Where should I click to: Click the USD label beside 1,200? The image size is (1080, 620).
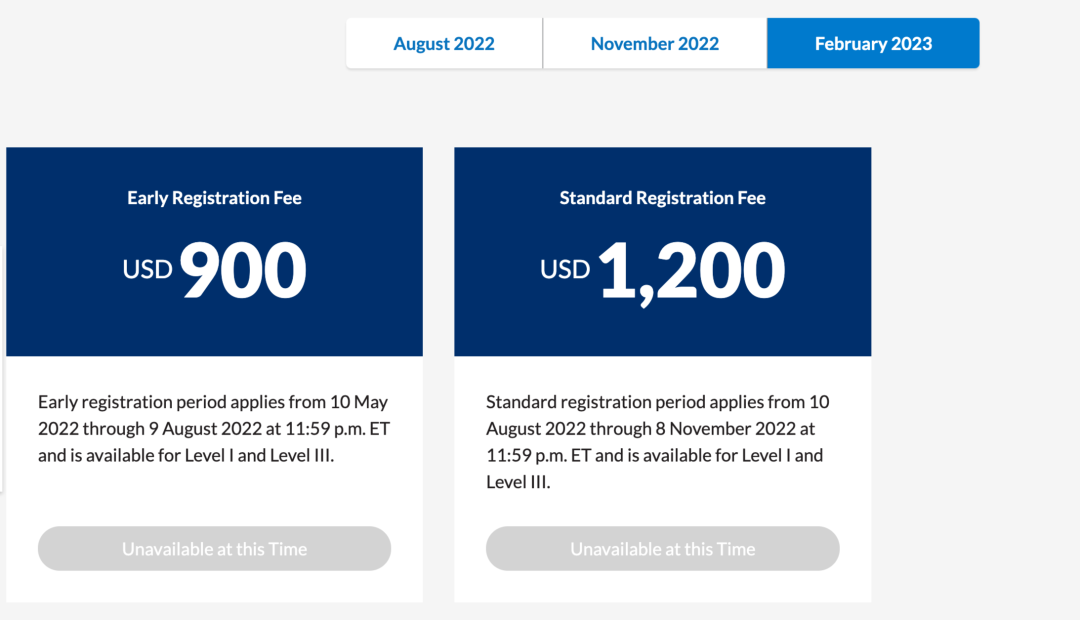[x=566, y=270]
